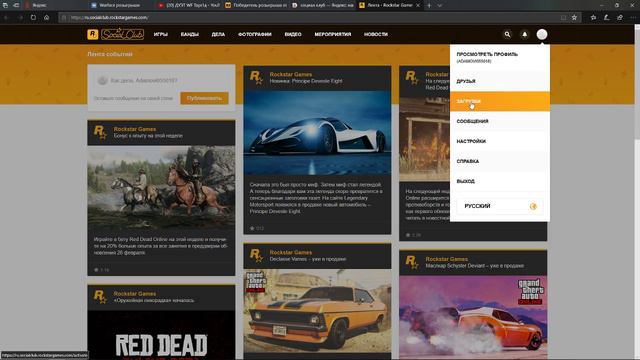Open the Schyster Deviant drifting car image
The height and width of the screenshot is (360, 640).
(x=473, y=318)
